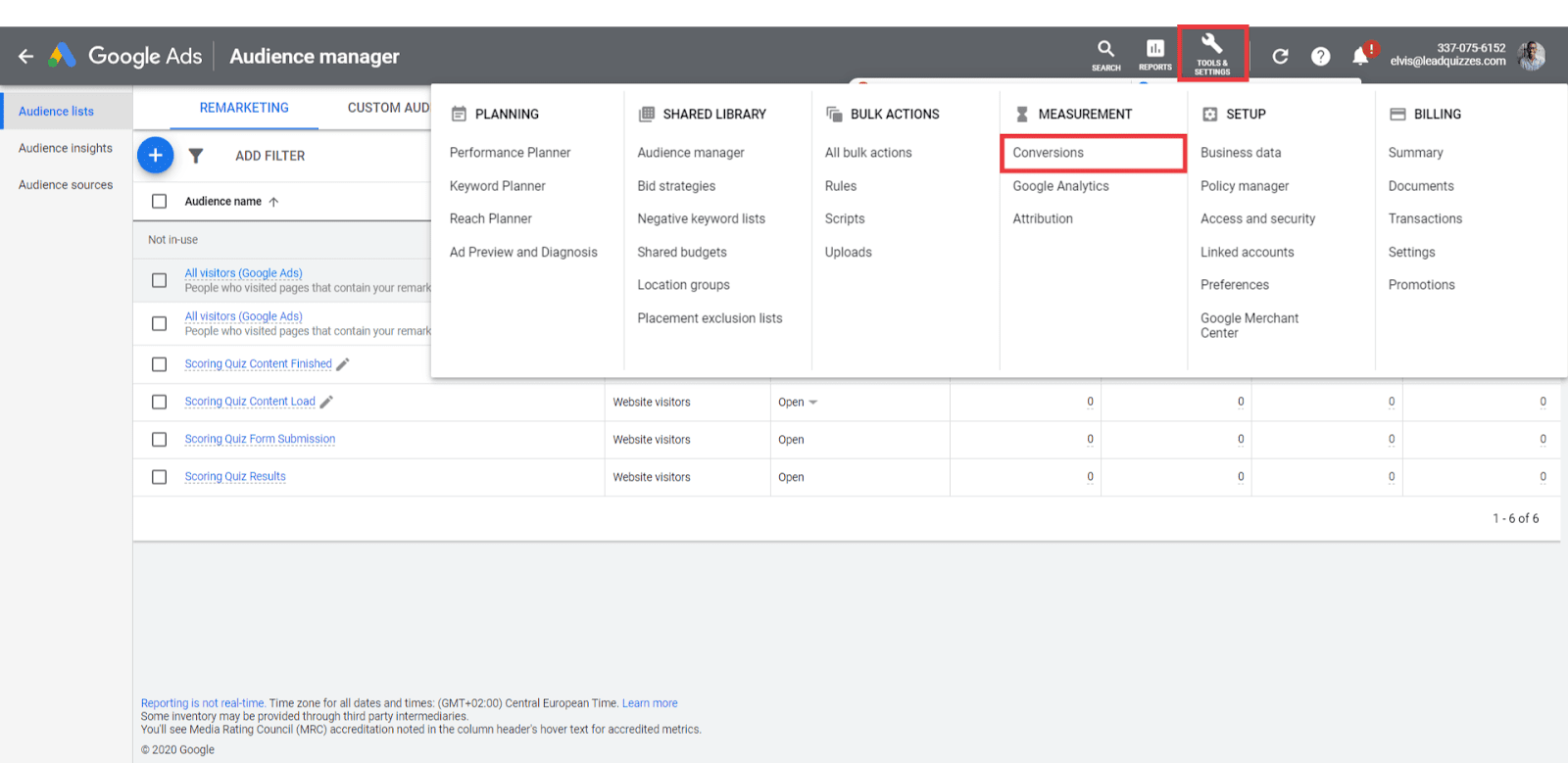The image size is (1568, 763).
Task: Open Attribution under Measurement
Action: pyautogui.click(x=1043, y=219)
